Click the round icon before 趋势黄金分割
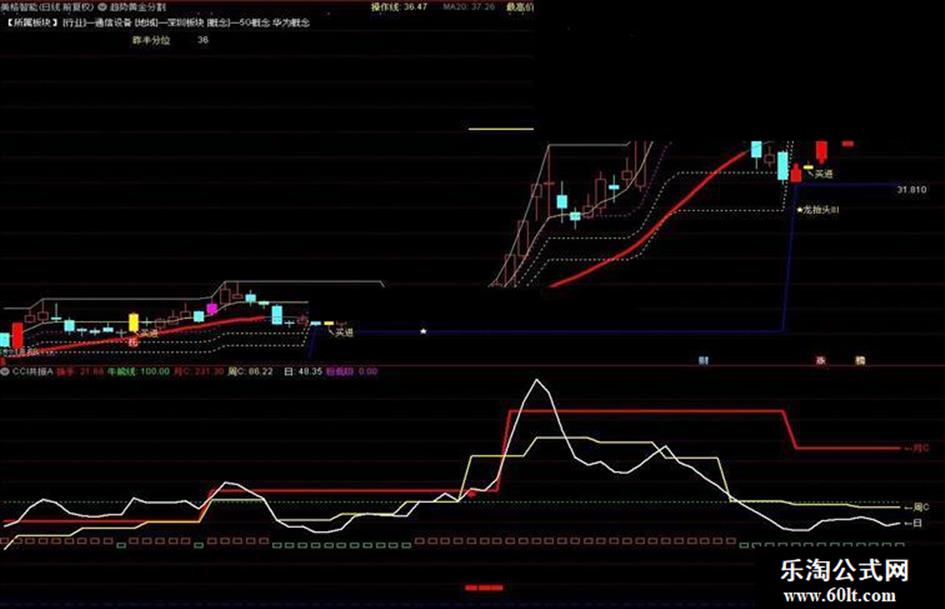 pyautogui.click(x=101, y=8)
